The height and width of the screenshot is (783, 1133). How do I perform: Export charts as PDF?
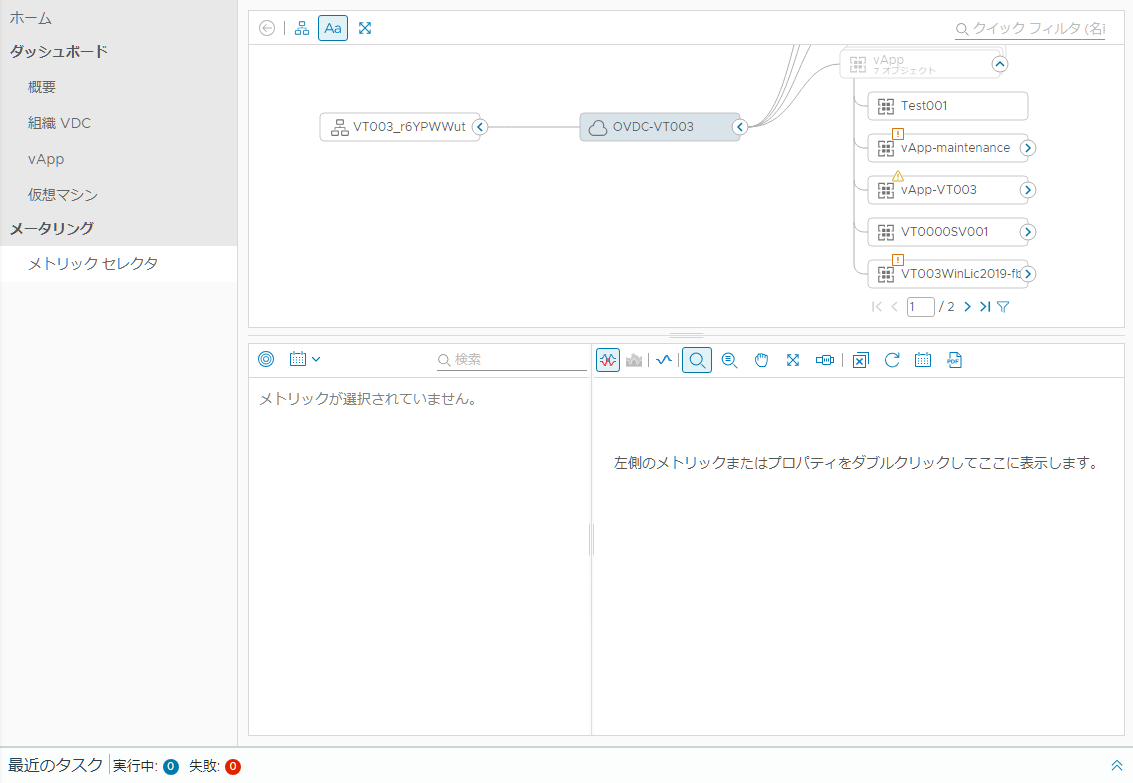point(955,360)
